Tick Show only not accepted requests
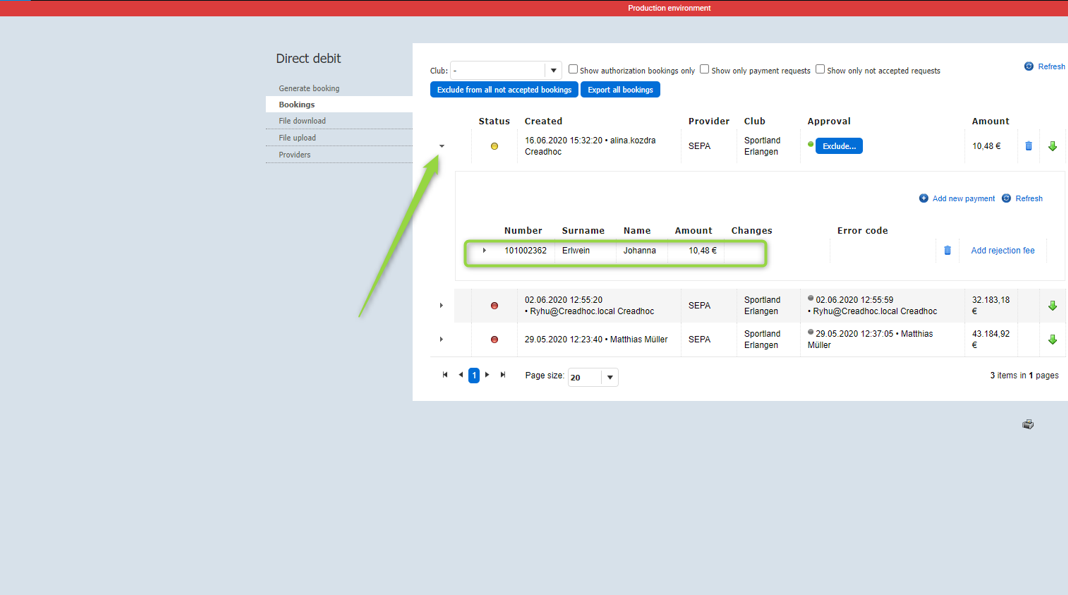Screen dimensions: 1068x595 point(820,69)
